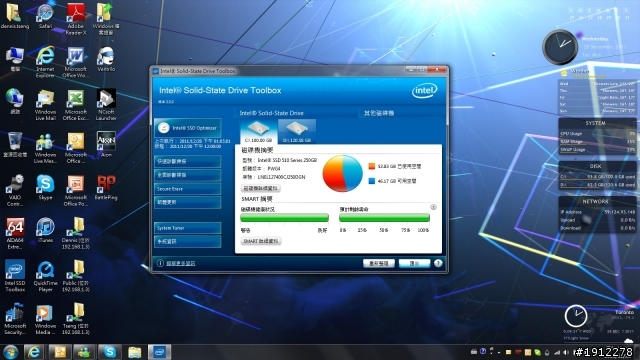This screenshot has height=360, width=640.
Task: Open the Safari desktop shortcut
Action: [45, 16]
